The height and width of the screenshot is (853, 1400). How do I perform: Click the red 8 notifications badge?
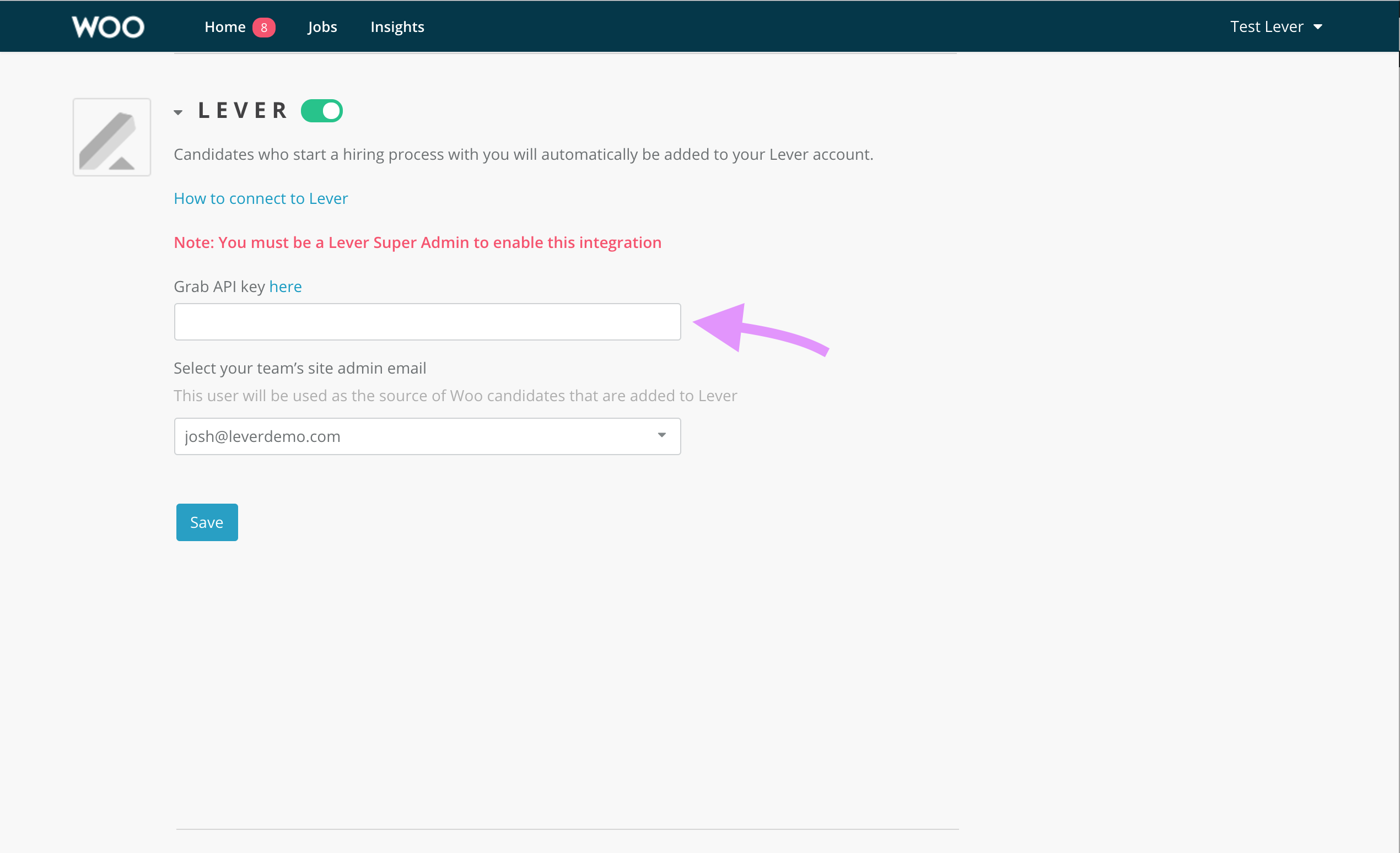(x=263, y=27)
